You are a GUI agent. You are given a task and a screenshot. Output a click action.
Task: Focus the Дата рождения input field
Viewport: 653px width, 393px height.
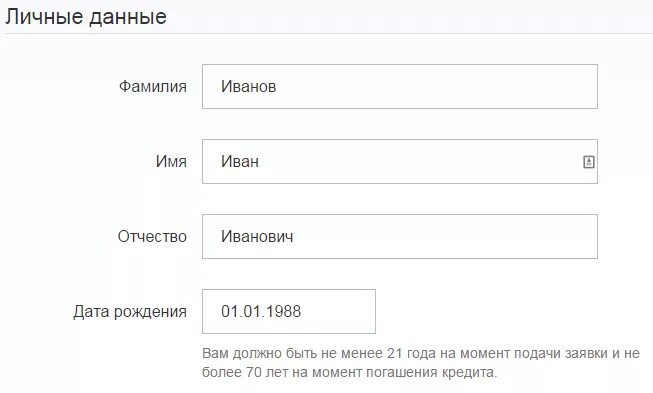click(289, 311)
